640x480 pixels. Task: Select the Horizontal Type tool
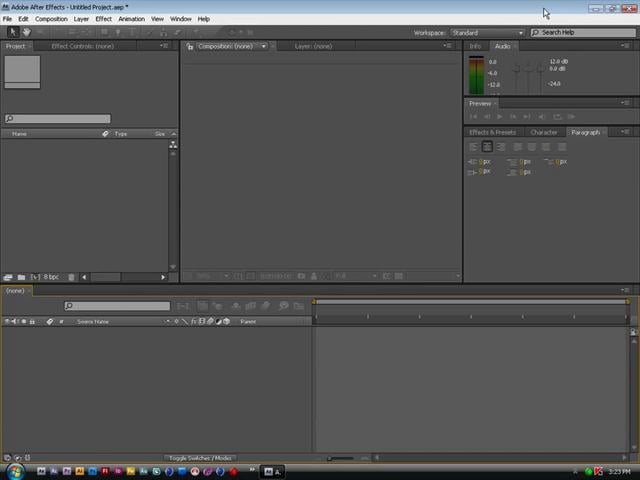[x=132, y=32]
